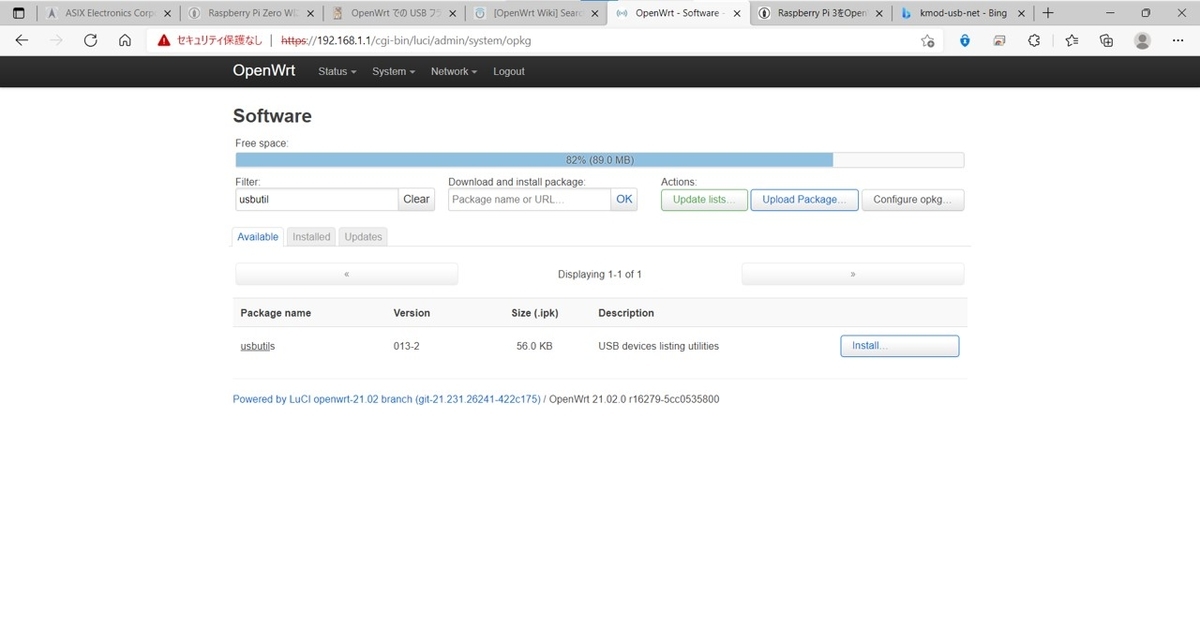Image resolution: width=1200 pixels, height=643 pixels.
Task: Click the セキュリティ保護なし warning label
Action: [x=219, y=41]
